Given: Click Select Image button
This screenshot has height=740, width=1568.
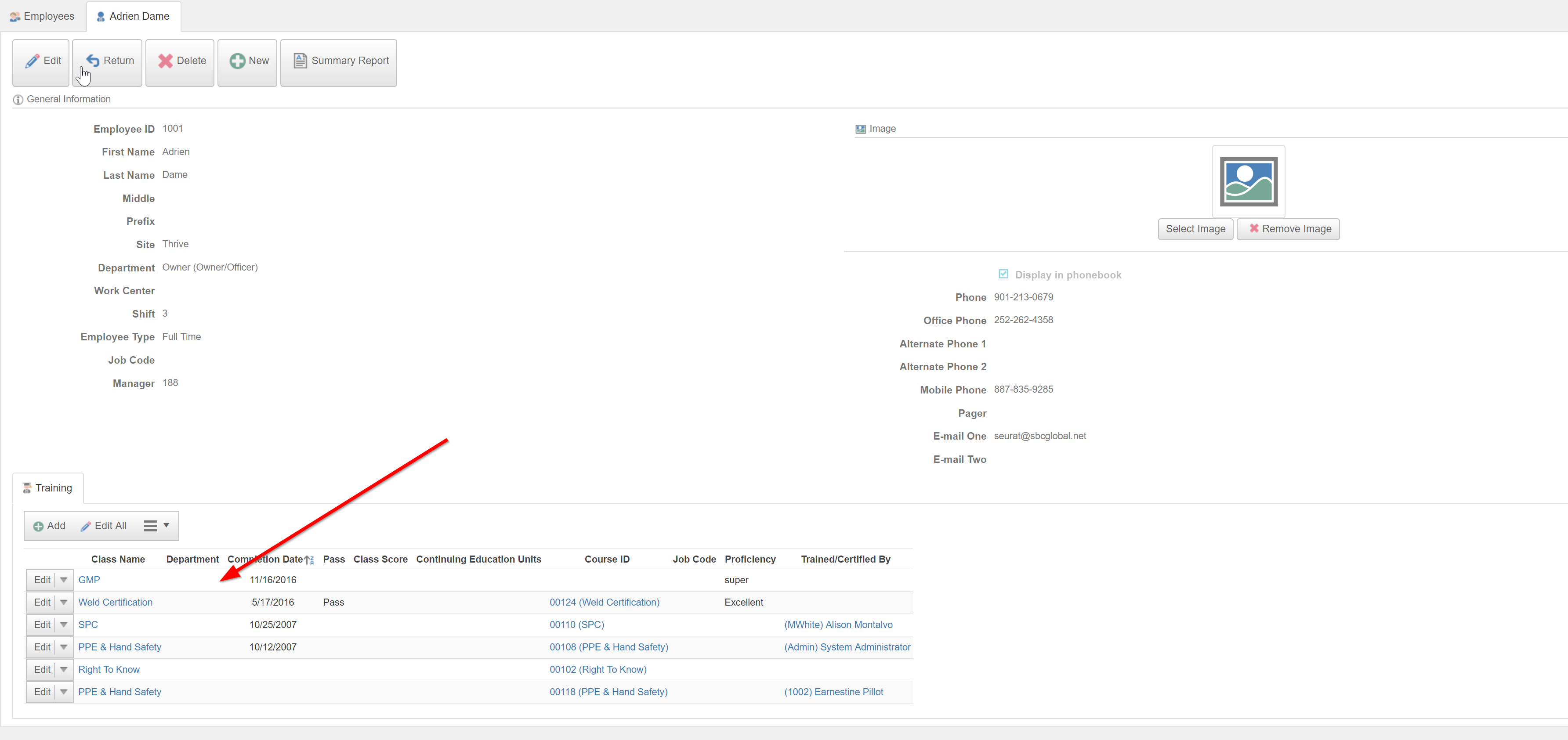Looking at the screenshot, I should 1195,229.
